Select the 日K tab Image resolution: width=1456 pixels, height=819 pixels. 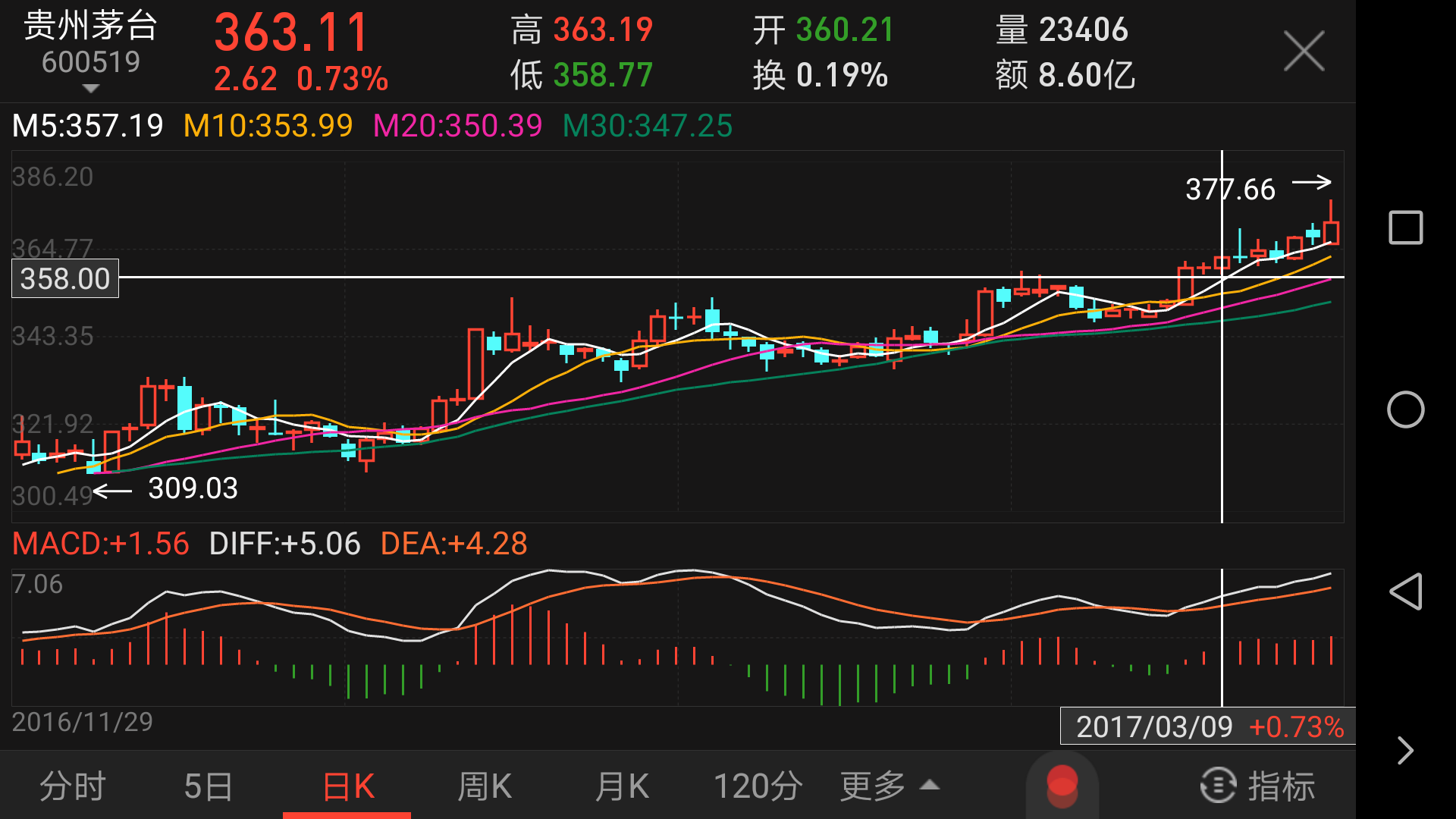pyautogui.click(x=348, y=786)
